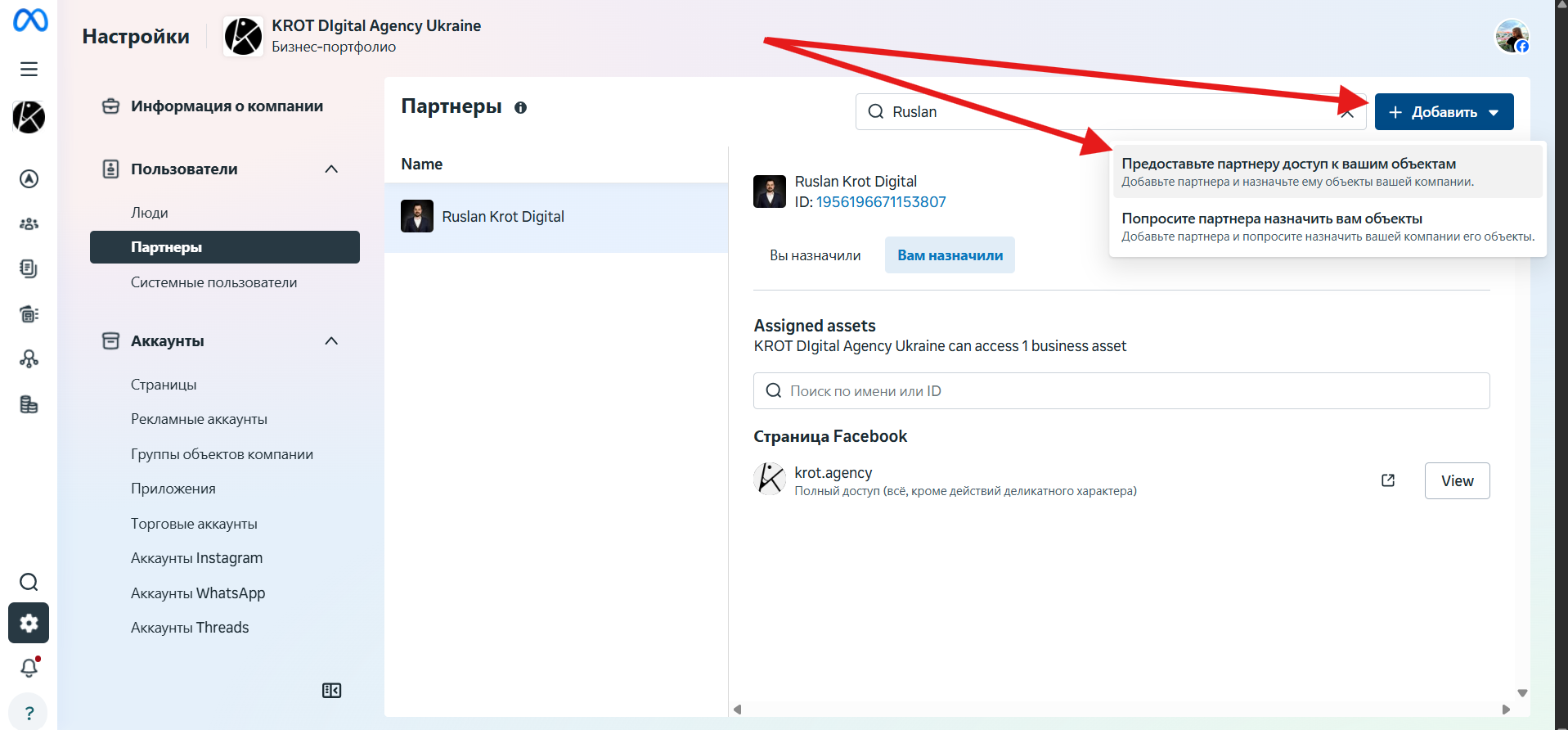
Task: Open the documents icon in left rail
Action: pos(29,268)
